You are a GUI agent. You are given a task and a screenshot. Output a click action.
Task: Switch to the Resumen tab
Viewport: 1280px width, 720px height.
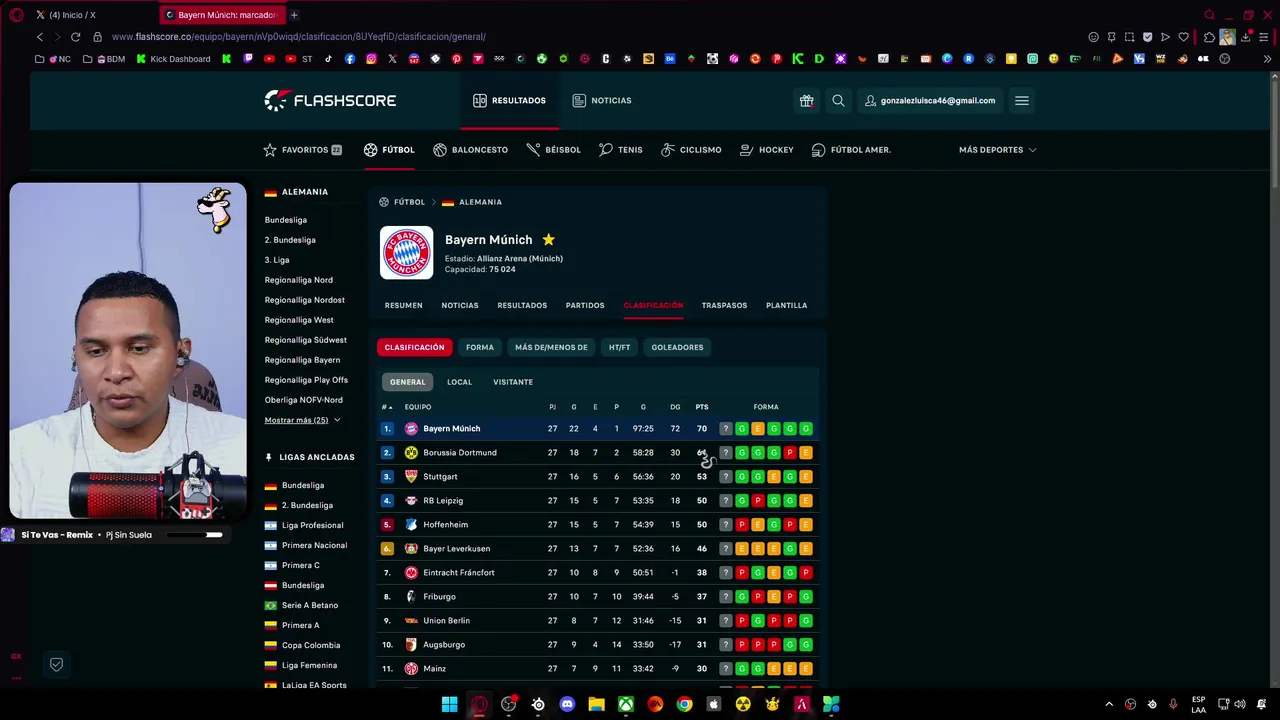pos(403,305)
